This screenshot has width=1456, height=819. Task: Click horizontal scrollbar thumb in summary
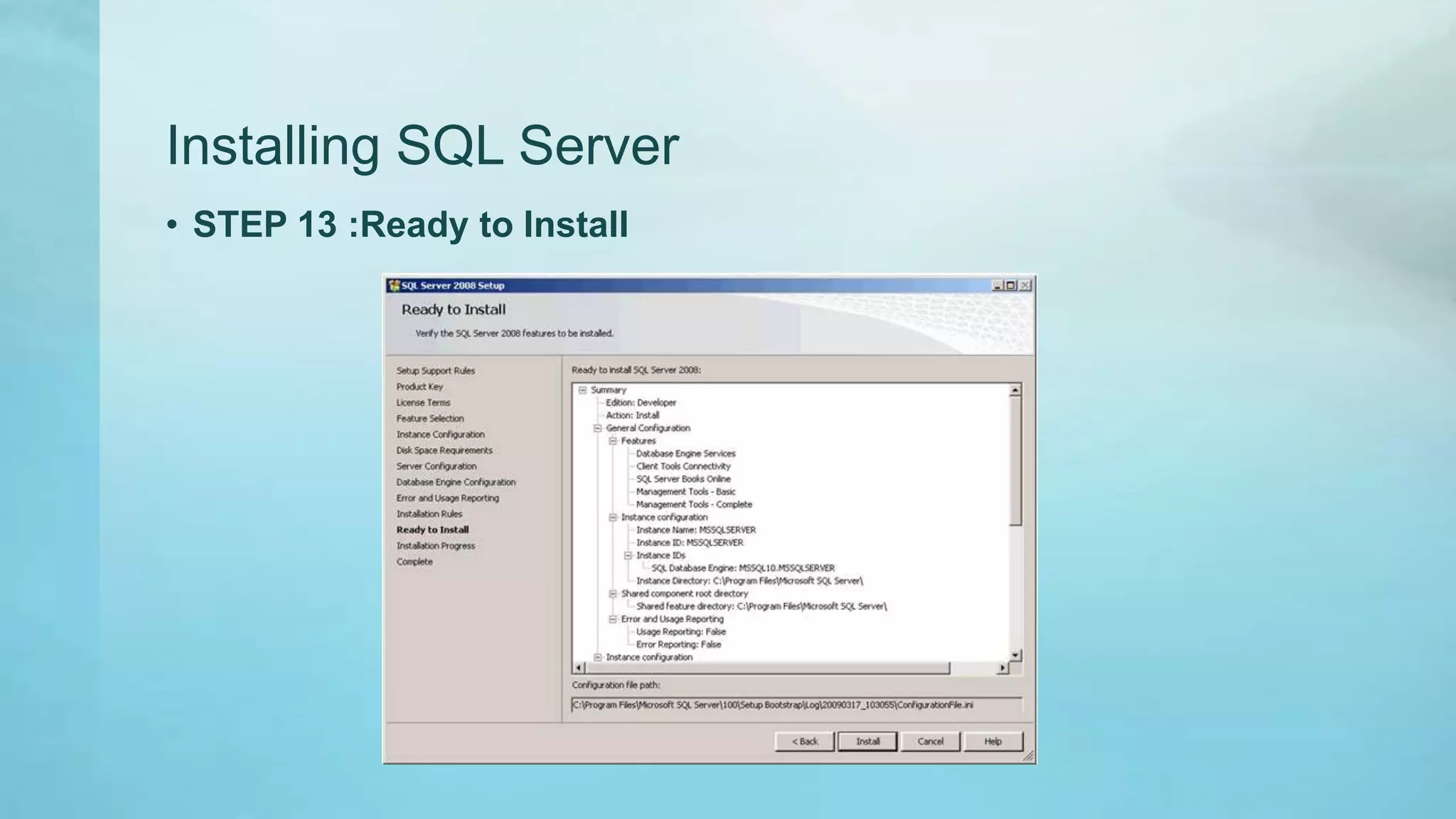(x=768, y=668)
